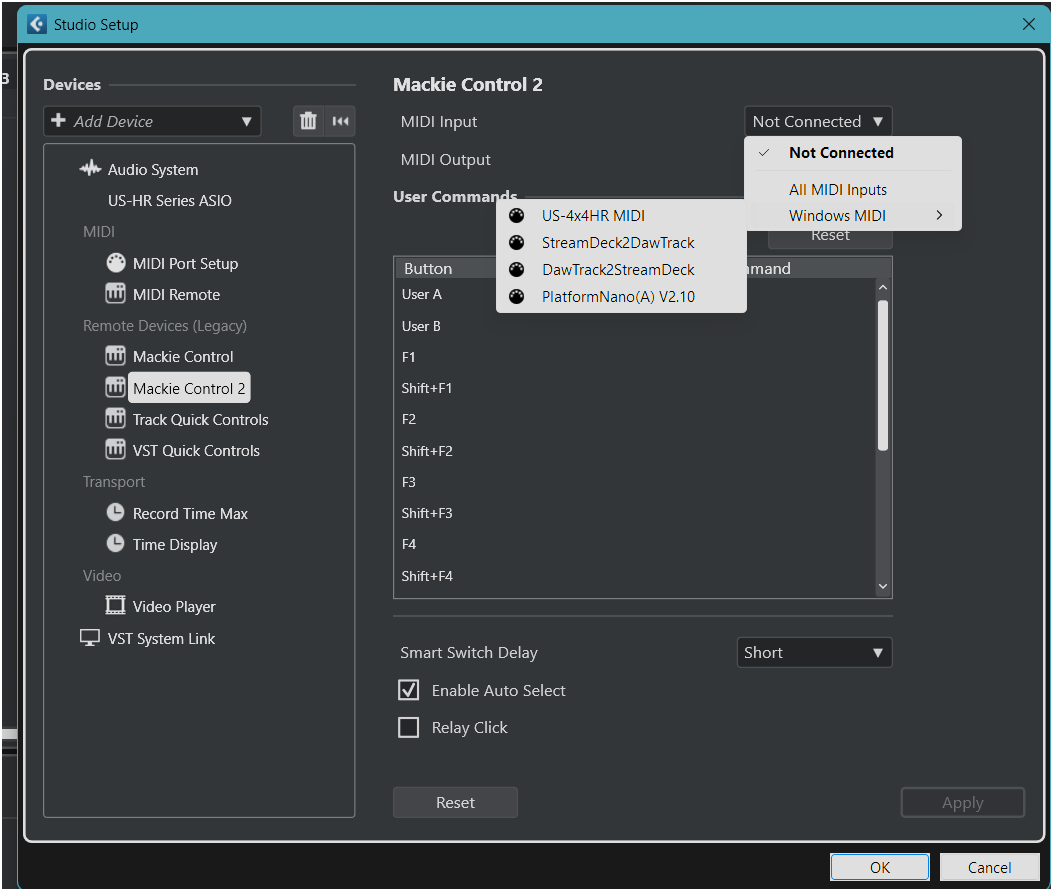Expand the Windows MIDI submenu arrow
Viewport: 1053px width, 891px height.
pos(940,216)
